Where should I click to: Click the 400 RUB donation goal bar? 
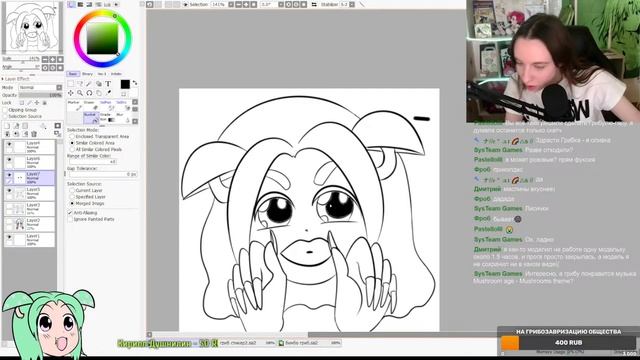tap(569, 343)
